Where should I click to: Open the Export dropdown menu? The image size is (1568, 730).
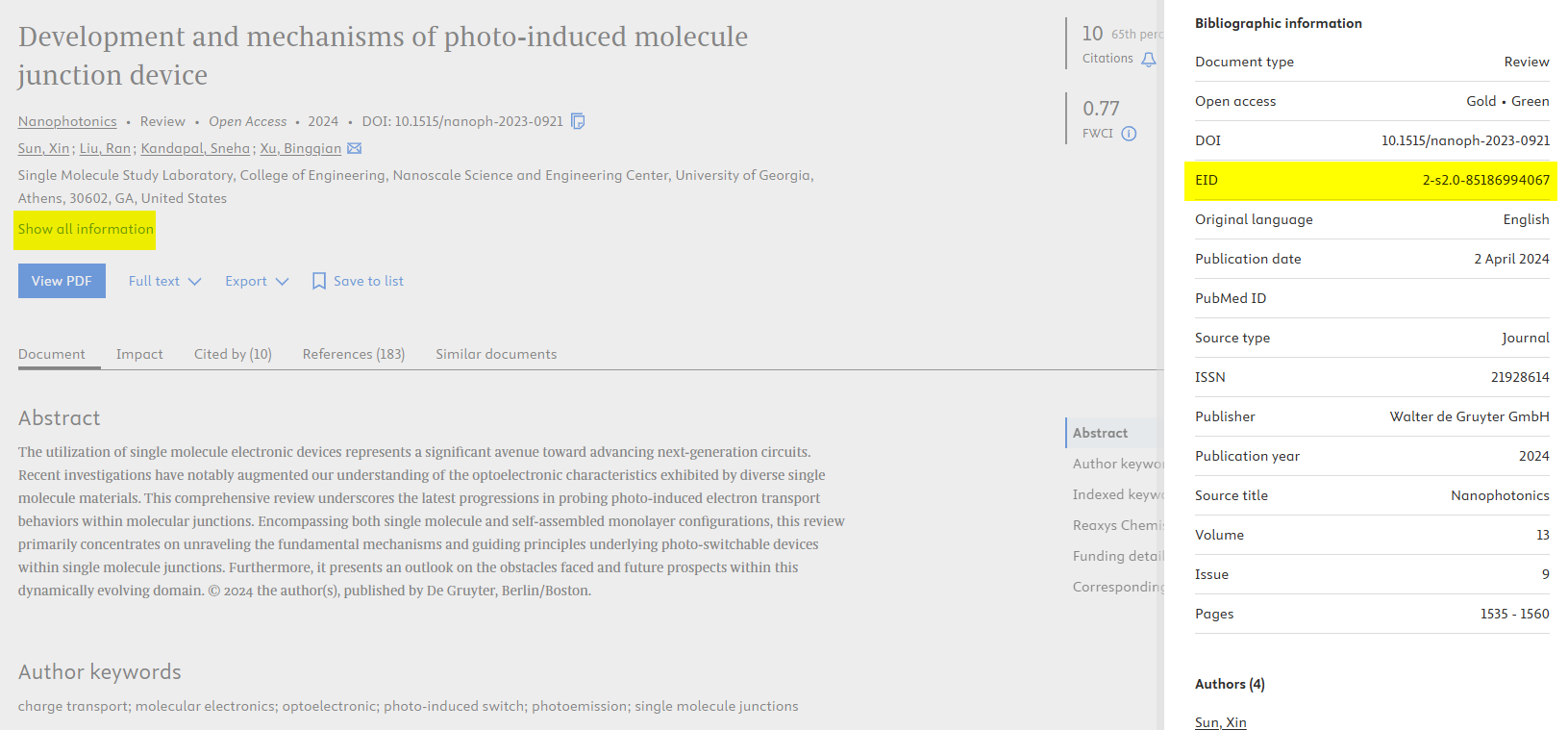pos(256,281)
